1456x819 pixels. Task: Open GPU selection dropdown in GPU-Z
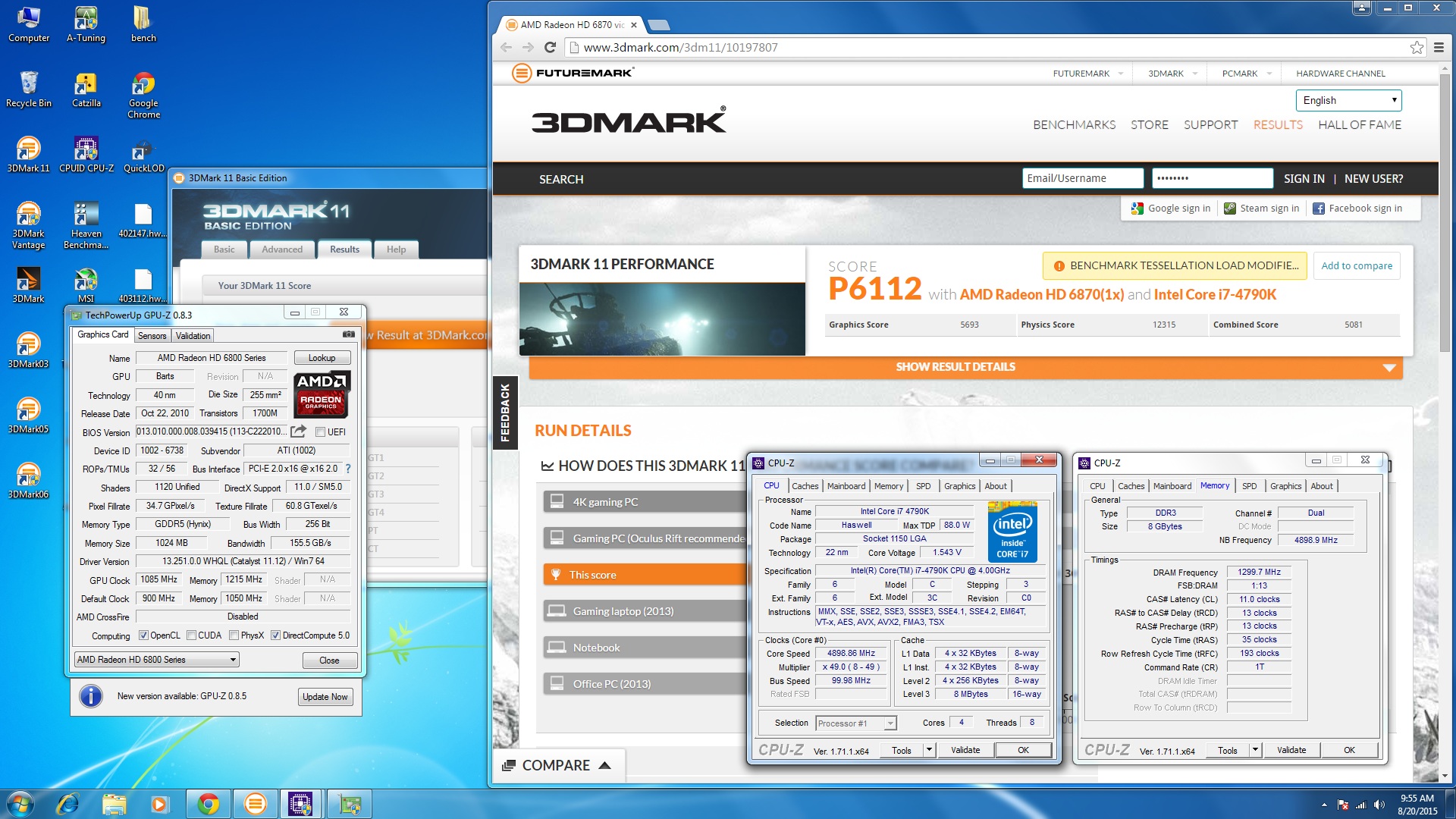click(157, 660)
